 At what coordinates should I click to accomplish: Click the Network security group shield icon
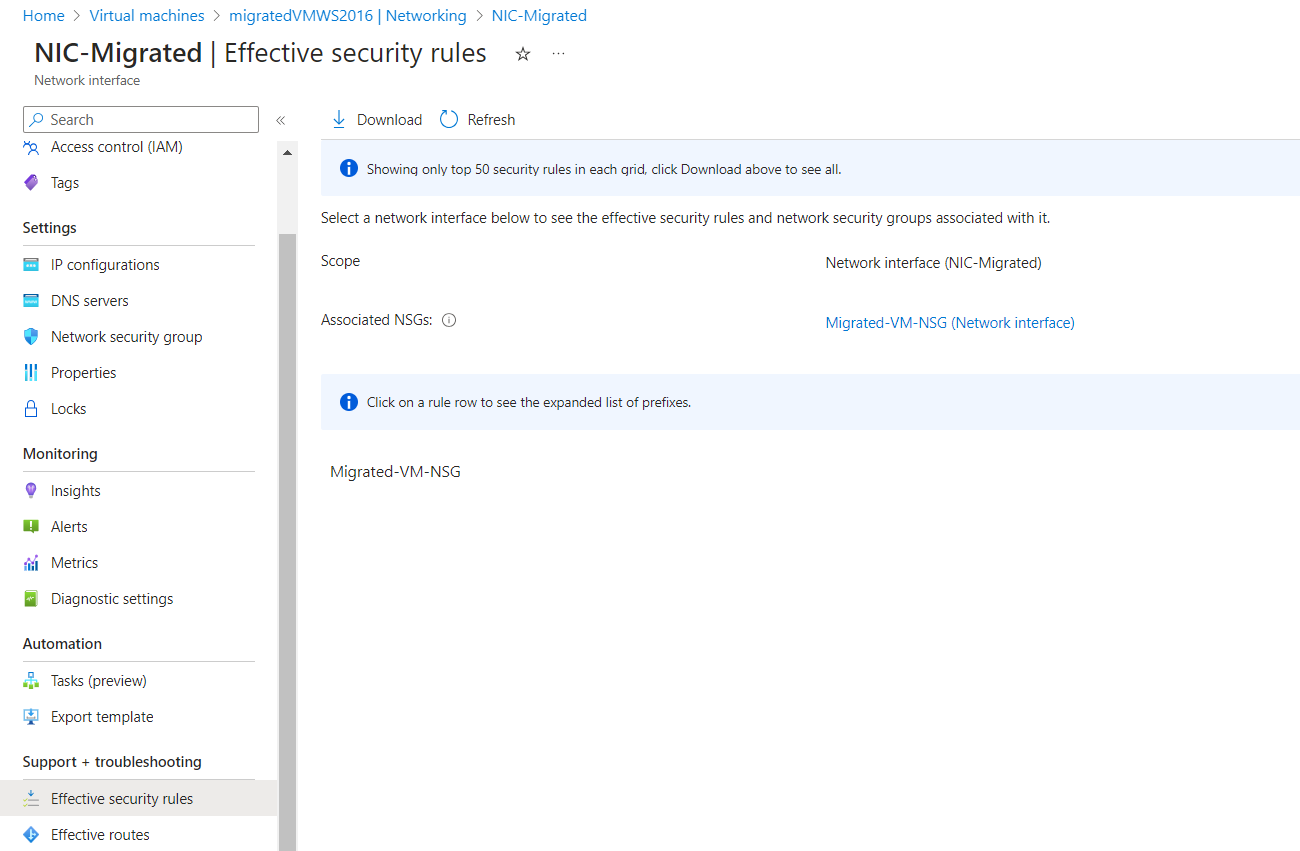(31, 337)
